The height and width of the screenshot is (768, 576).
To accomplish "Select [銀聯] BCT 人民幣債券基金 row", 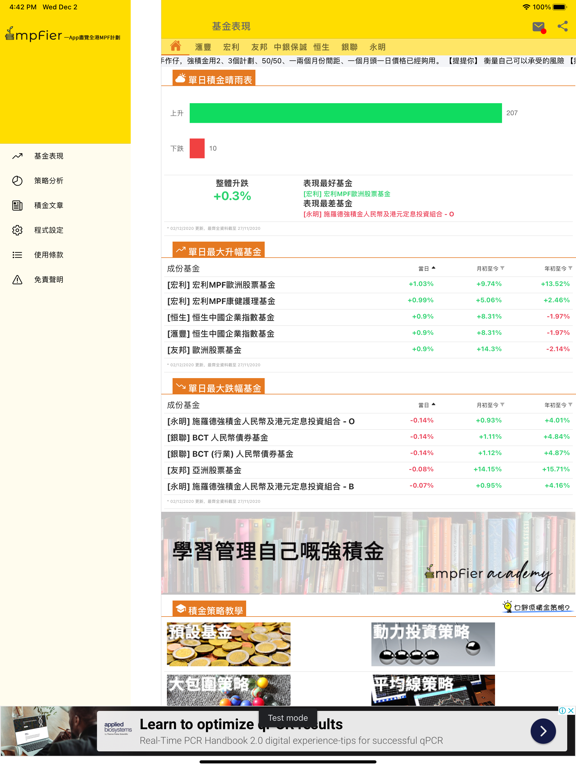I will pyautogui.click(x=369, y=437).
